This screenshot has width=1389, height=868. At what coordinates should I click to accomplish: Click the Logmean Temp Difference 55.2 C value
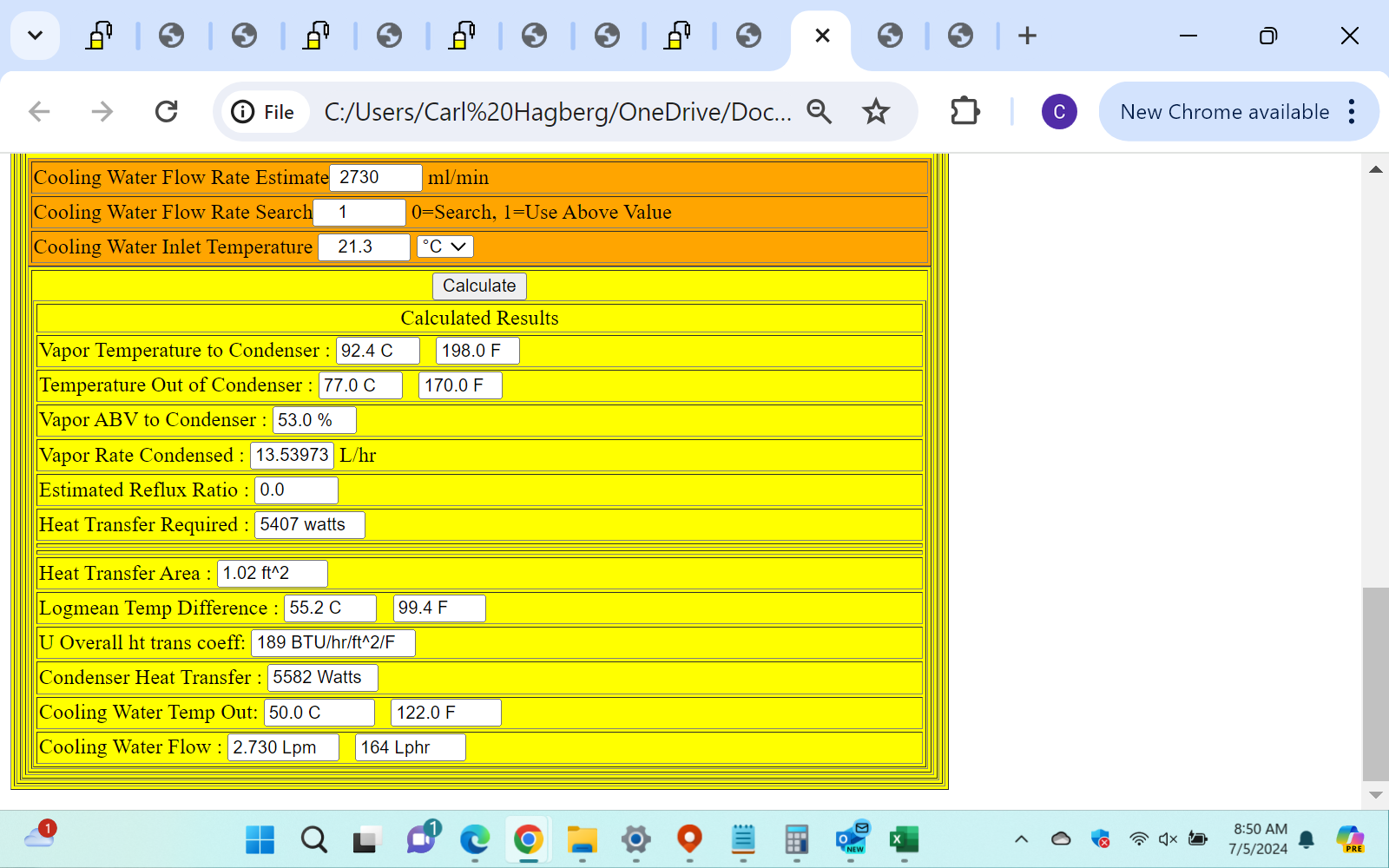click(x=330, y=608)
